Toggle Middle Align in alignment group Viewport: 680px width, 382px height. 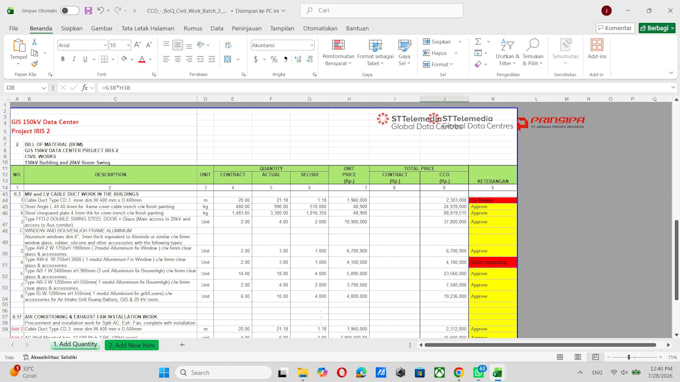(x=177, y=45)
